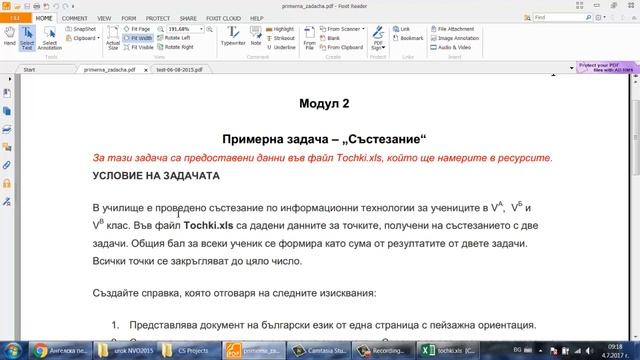Set view to Actual Size
This screenshot has height=360, width=640.
(x=113, y=38)
